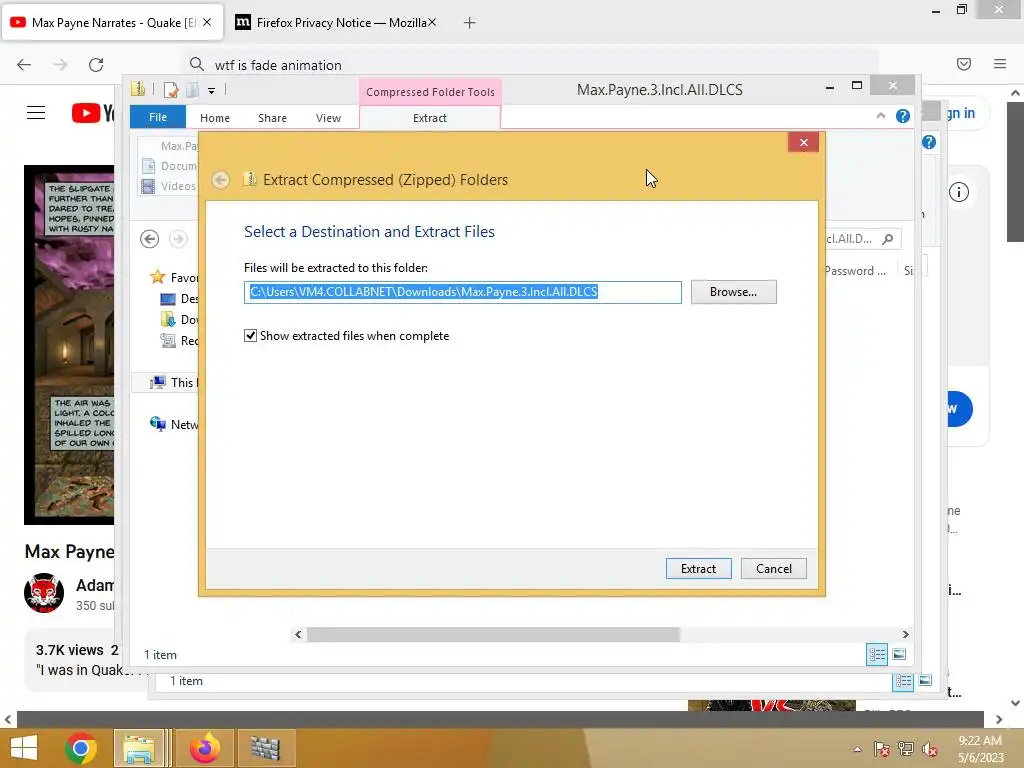Select Network in Explorer sidebar
Screen dimensions: 1024x768
click(x=174, y=424)
